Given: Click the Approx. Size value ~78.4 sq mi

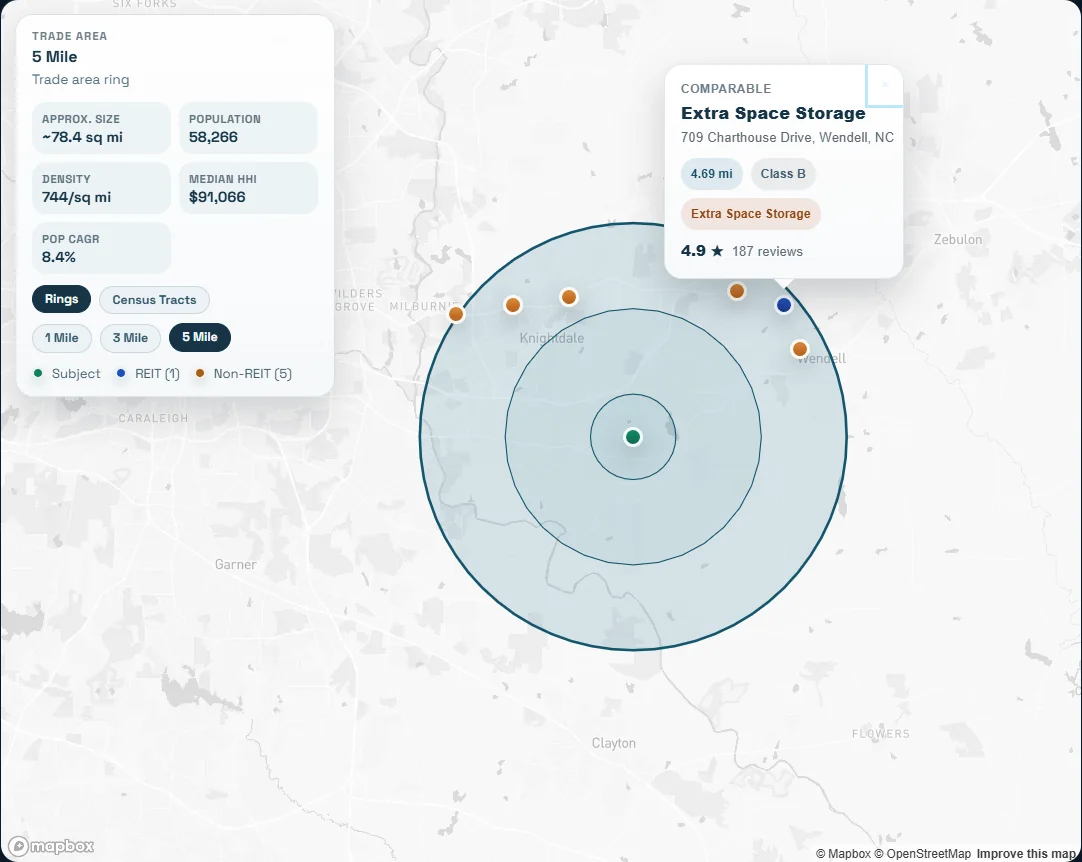Looking at the screenshot, I should click(82, 137).
